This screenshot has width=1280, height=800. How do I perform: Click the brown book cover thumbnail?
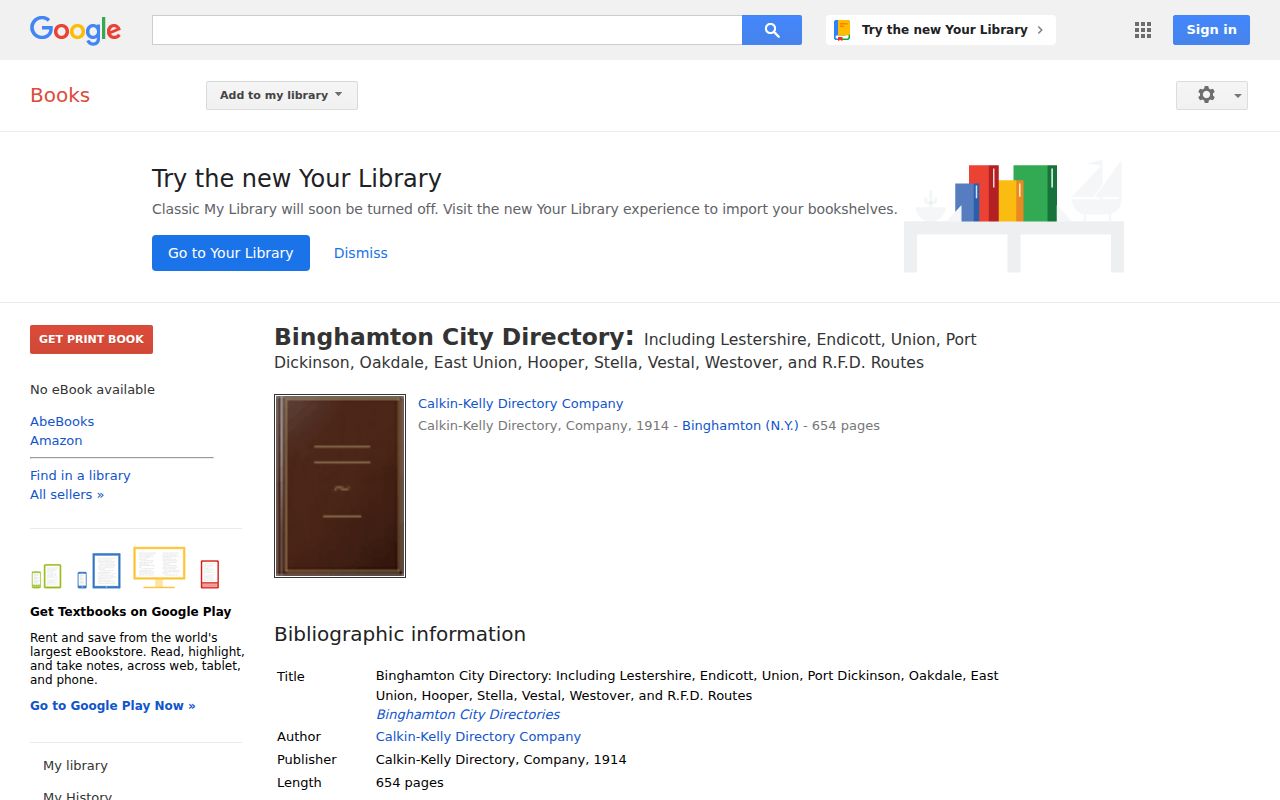click(340, 486)
